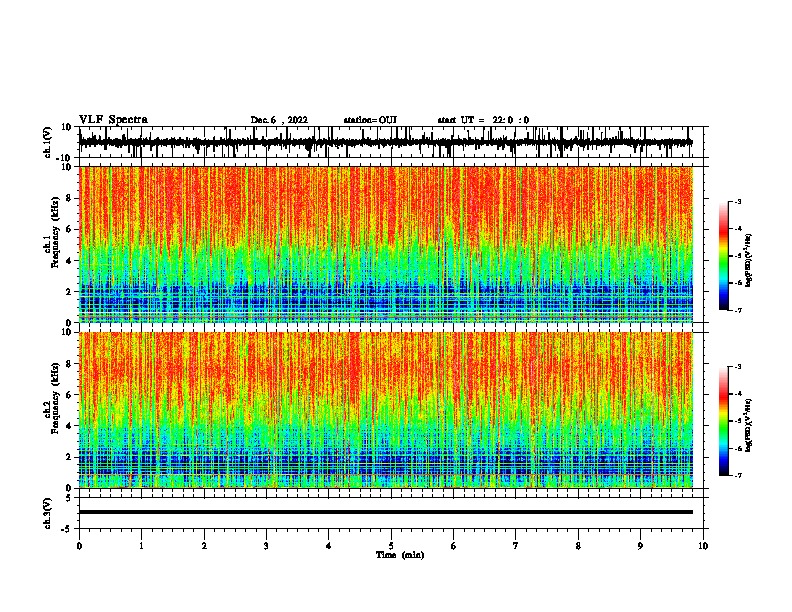Image resolution: width=792 pixels, height=612 pixels.
Task: Click time axis tick label "5"
Action: (x=391, y=546)
